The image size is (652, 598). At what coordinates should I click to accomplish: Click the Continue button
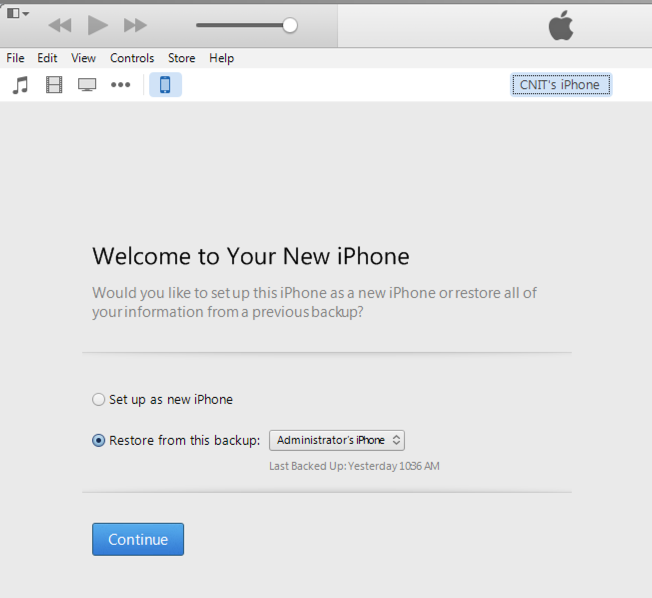pos(138,539)
